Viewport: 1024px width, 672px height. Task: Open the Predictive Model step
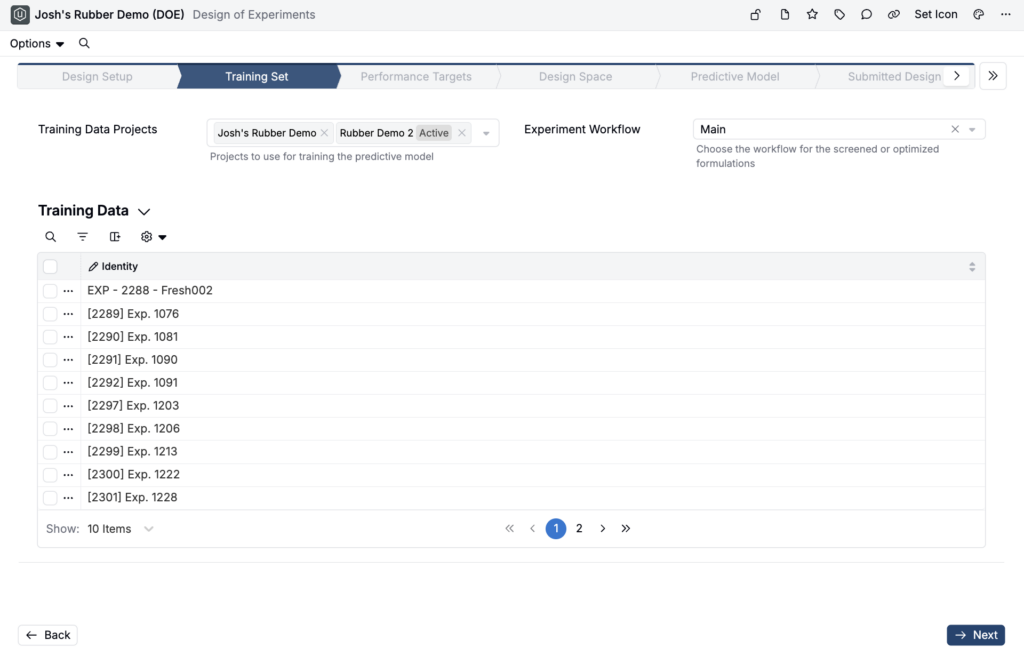tap(735, 76)
